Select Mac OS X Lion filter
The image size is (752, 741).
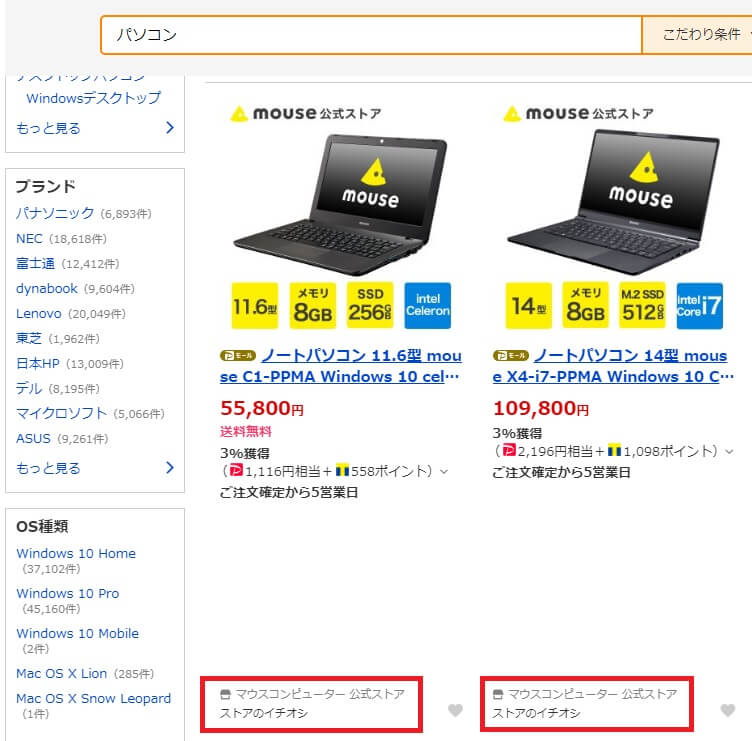(61, 673)
